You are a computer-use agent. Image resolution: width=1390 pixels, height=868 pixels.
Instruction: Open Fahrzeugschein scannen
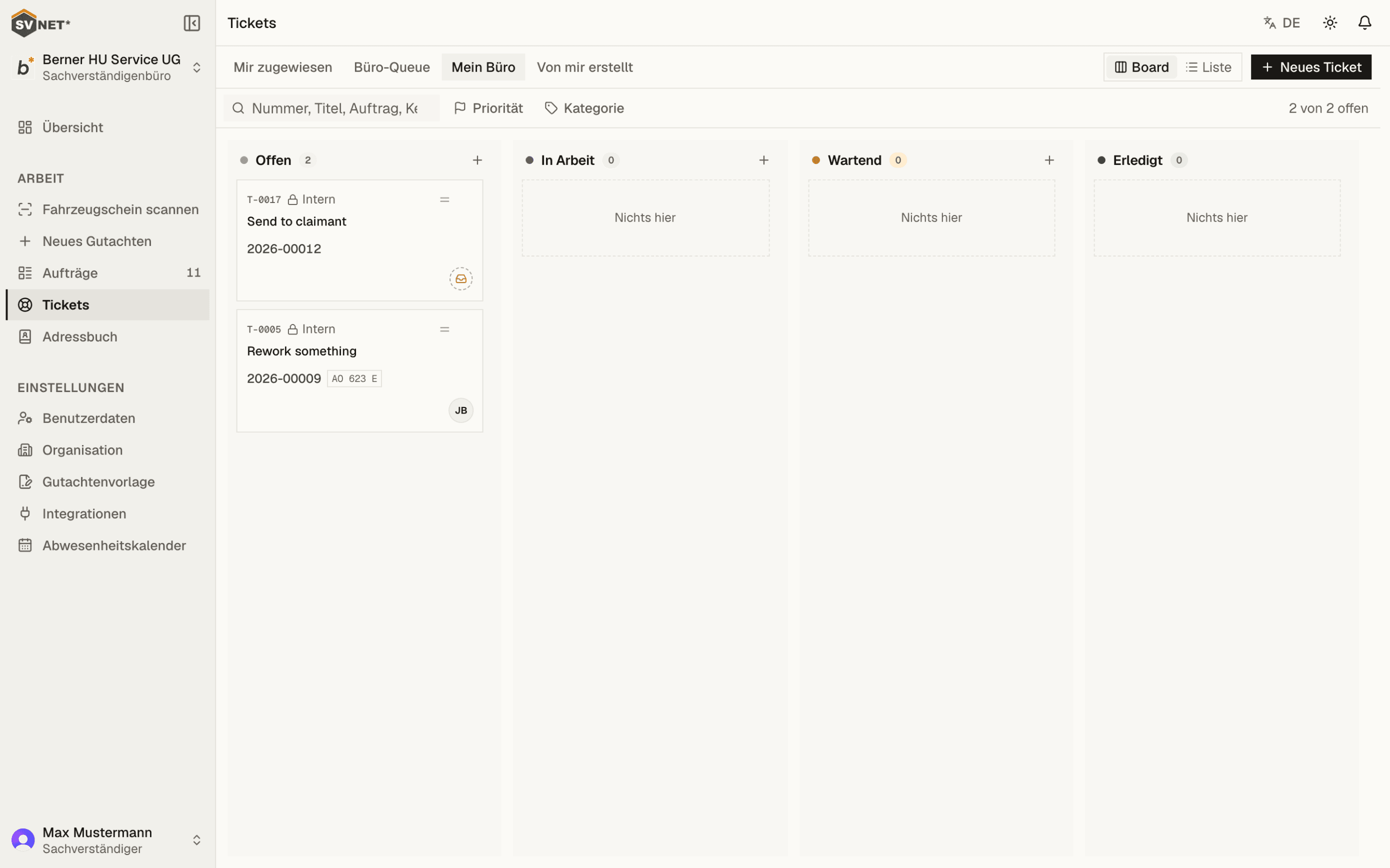tap(108, 209)
